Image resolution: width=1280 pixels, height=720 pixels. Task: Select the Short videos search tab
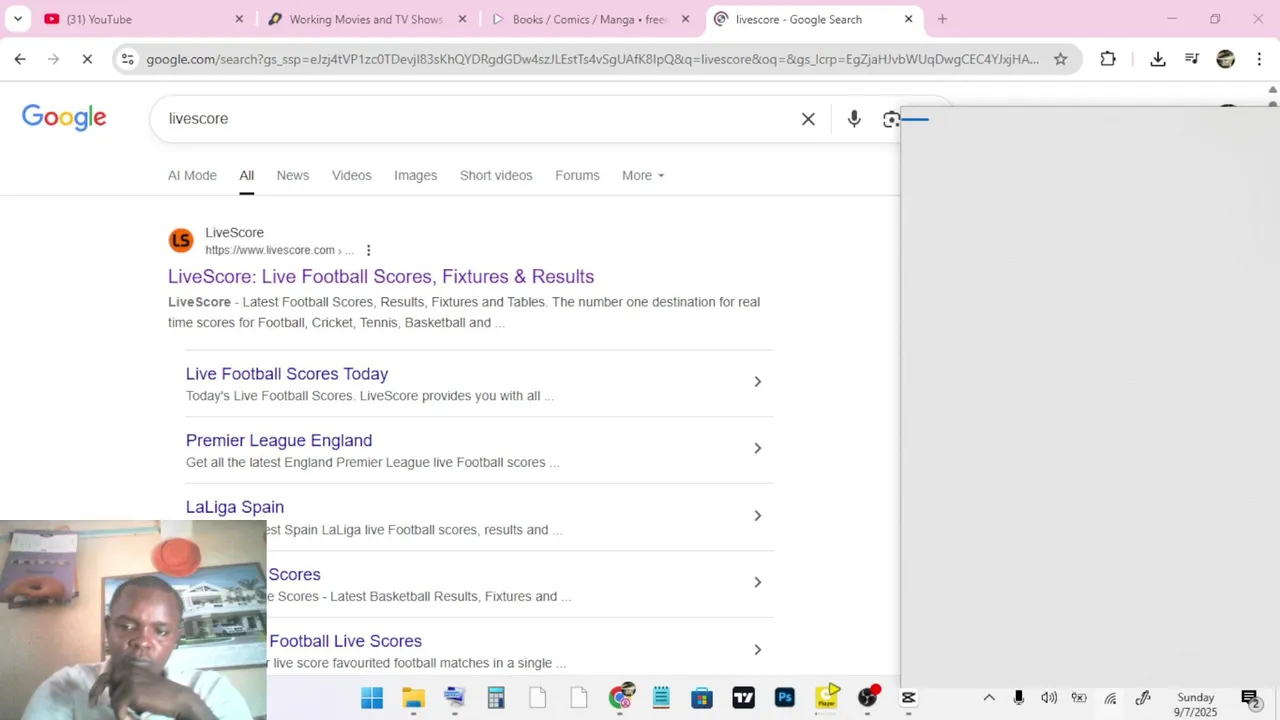click(496, 175)
